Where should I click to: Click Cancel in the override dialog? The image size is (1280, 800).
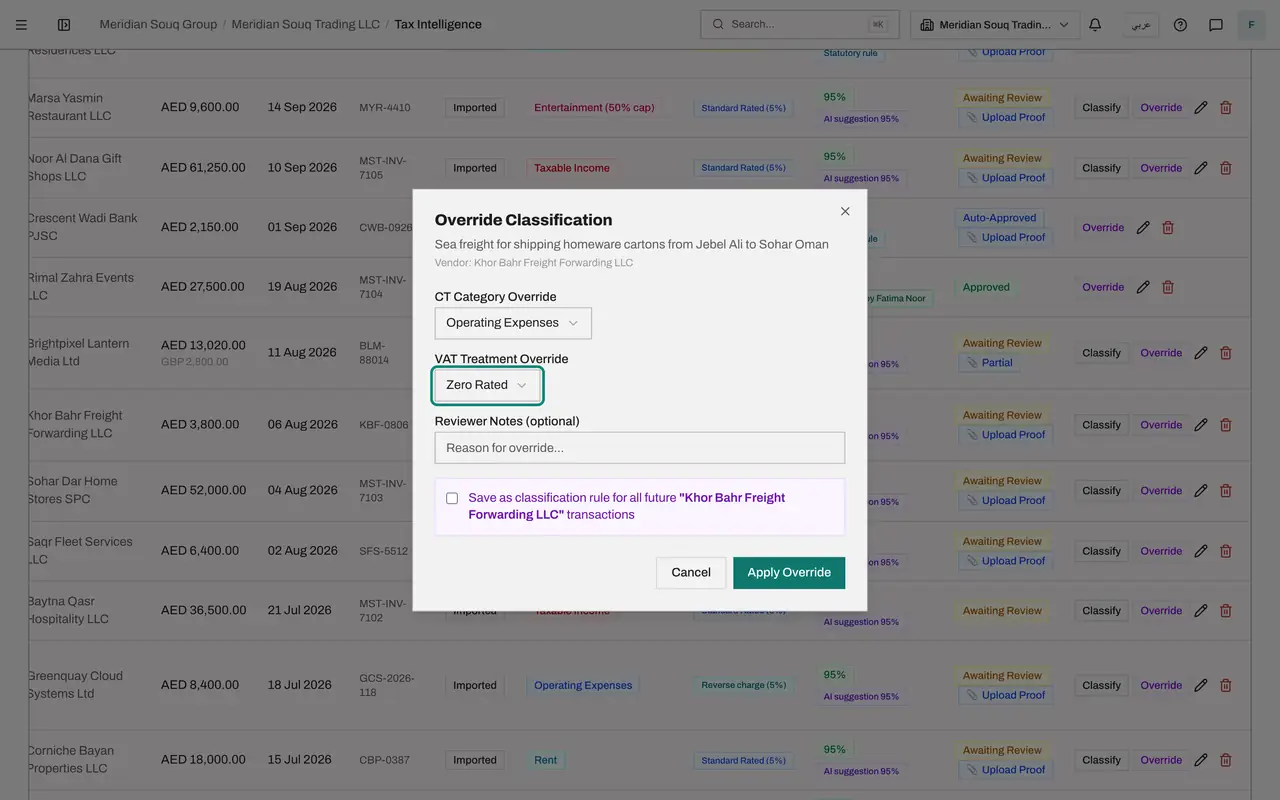point(691,573)
